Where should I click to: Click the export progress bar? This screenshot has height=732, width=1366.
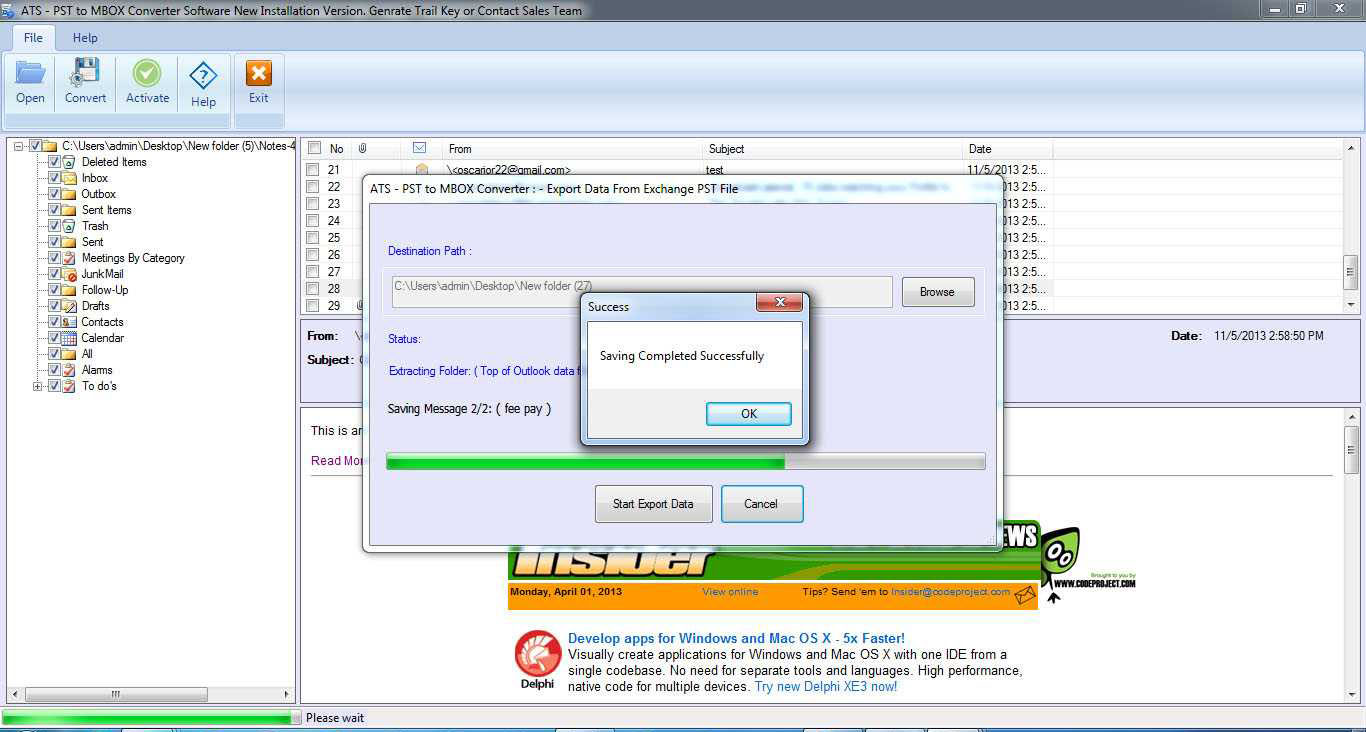click(686, 461)
